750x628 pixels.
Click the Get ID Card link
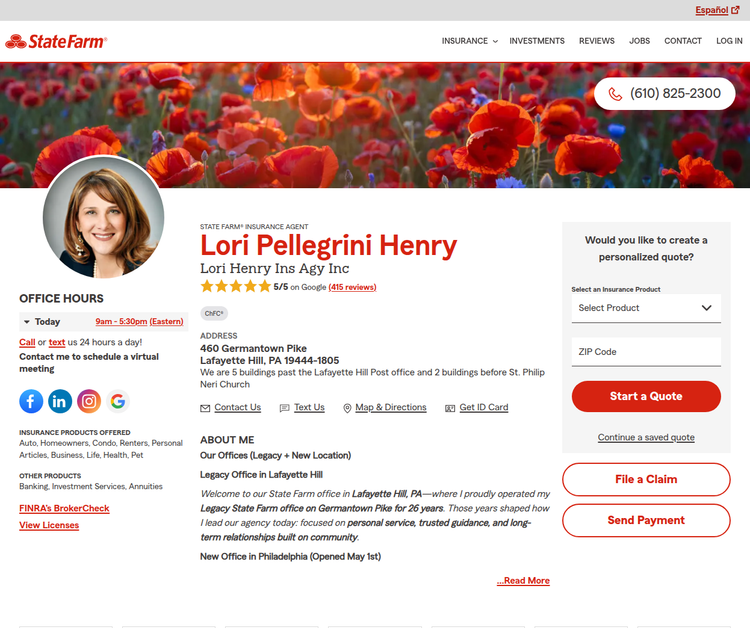coord(484,408)
